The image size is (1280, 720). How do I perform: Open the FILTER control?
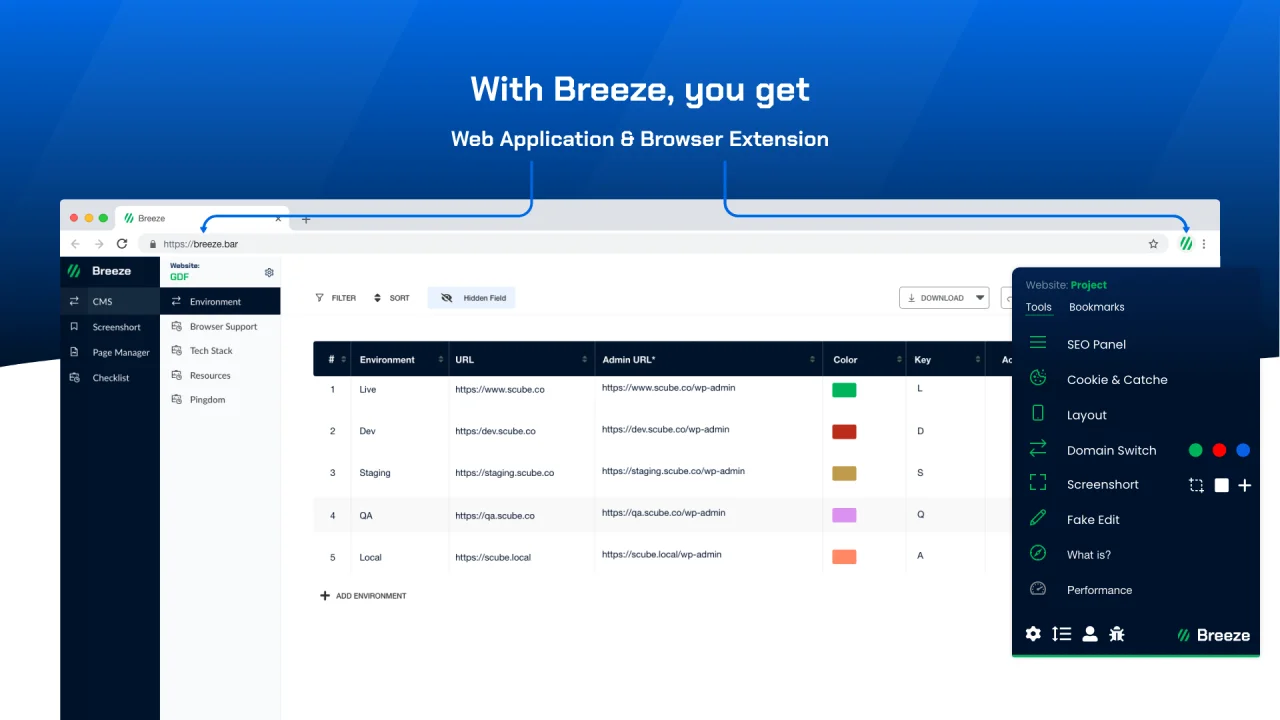[335, 298]
